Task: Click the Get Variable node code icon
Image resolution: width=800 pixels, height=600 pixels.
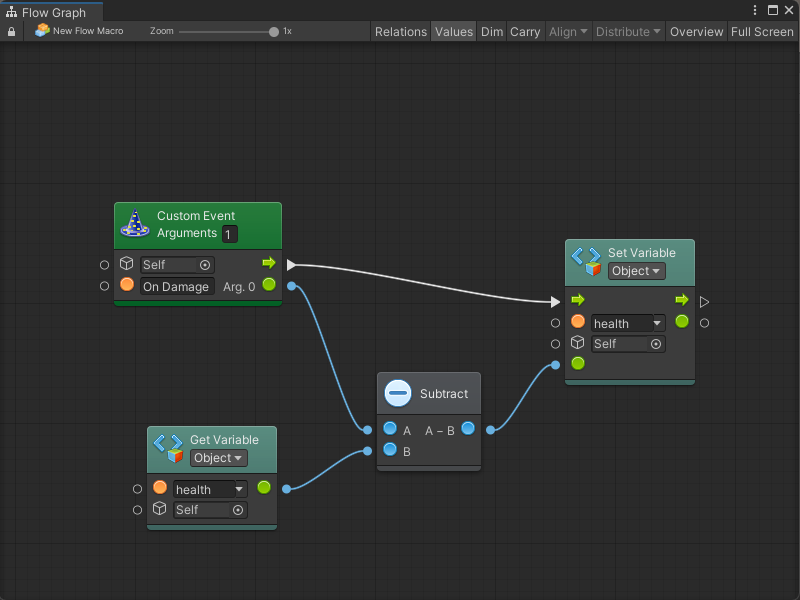Action: pos(168,447)
